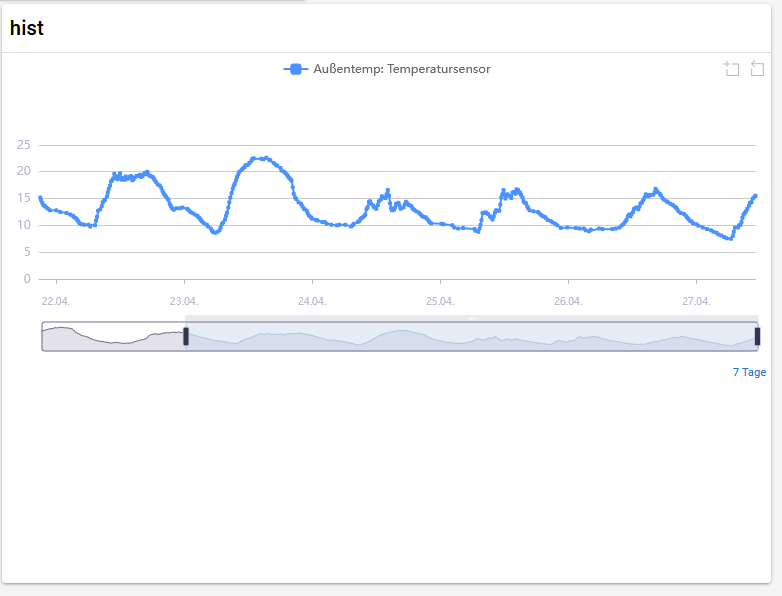
Task: Click the 25.04. date axis label
Action: pyautogui.click(x=440, y=301)
